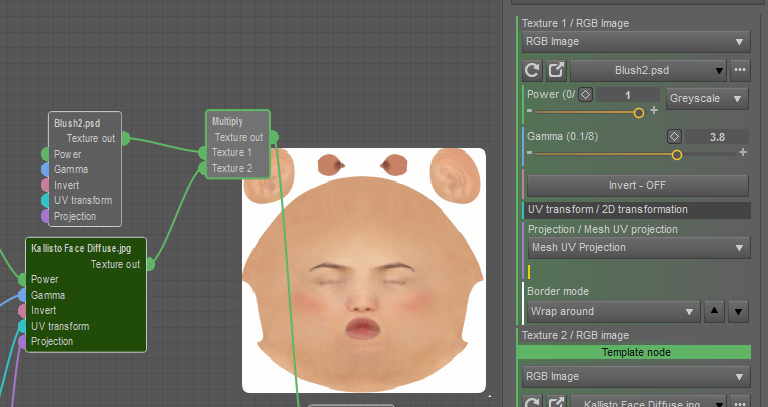768x407 pixels.
Task: Adjust the Gamma slider handle
Action: pos(677,155)
